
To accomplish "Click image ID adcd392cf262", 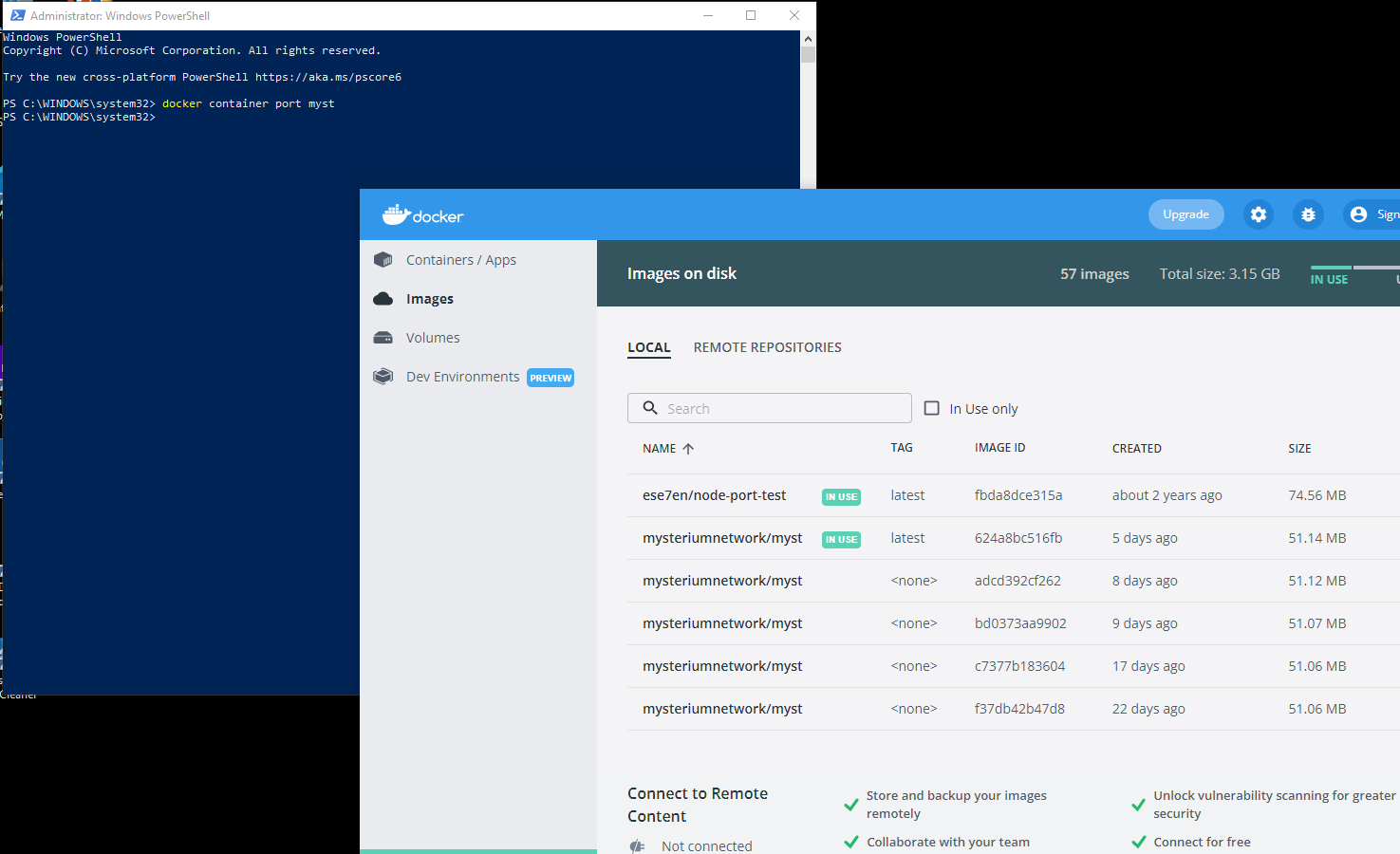I will pos(1017,581).
